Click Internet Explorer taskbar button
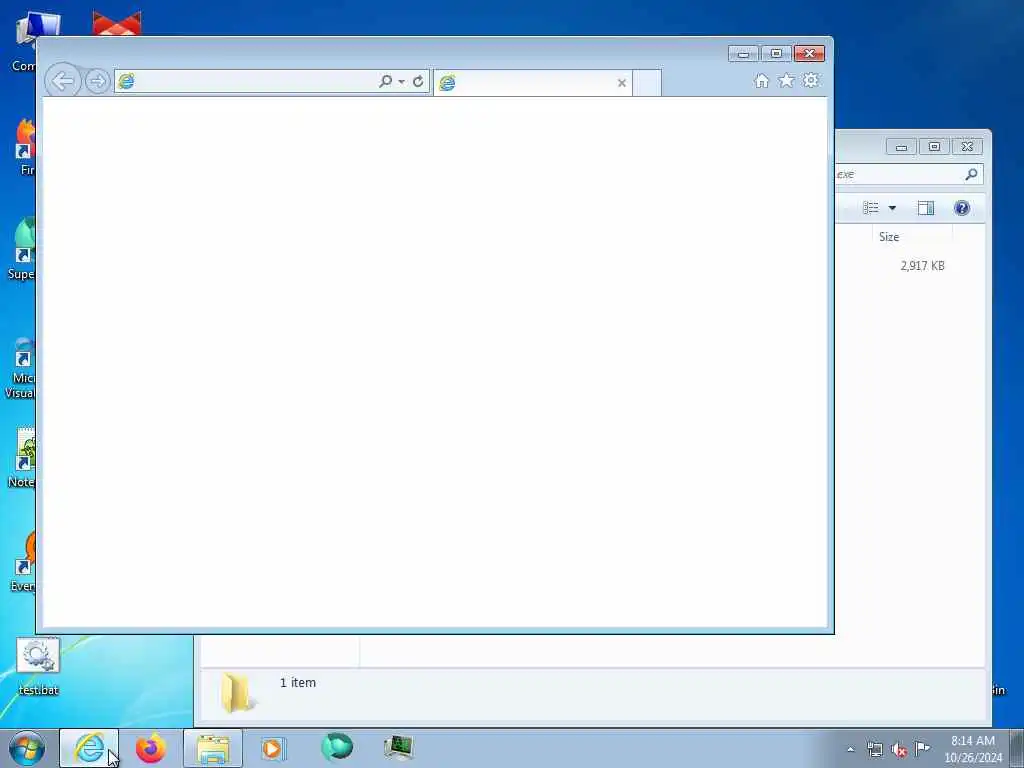 [89, 748]
